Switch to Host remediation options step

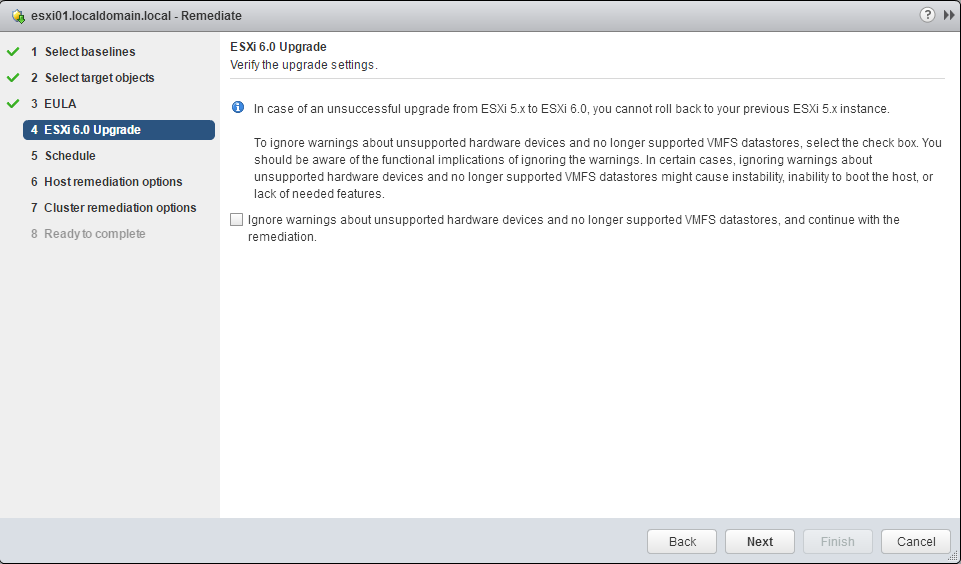(x=113, y=182)
